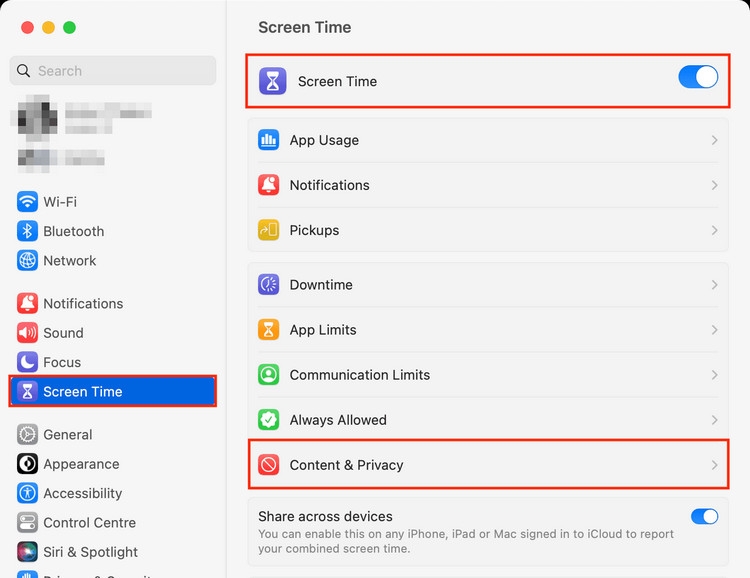The height and width of the screenshot is (578, 750).
Task: Click the "Screen Time" title heading
Action: (x=305, y=27)
